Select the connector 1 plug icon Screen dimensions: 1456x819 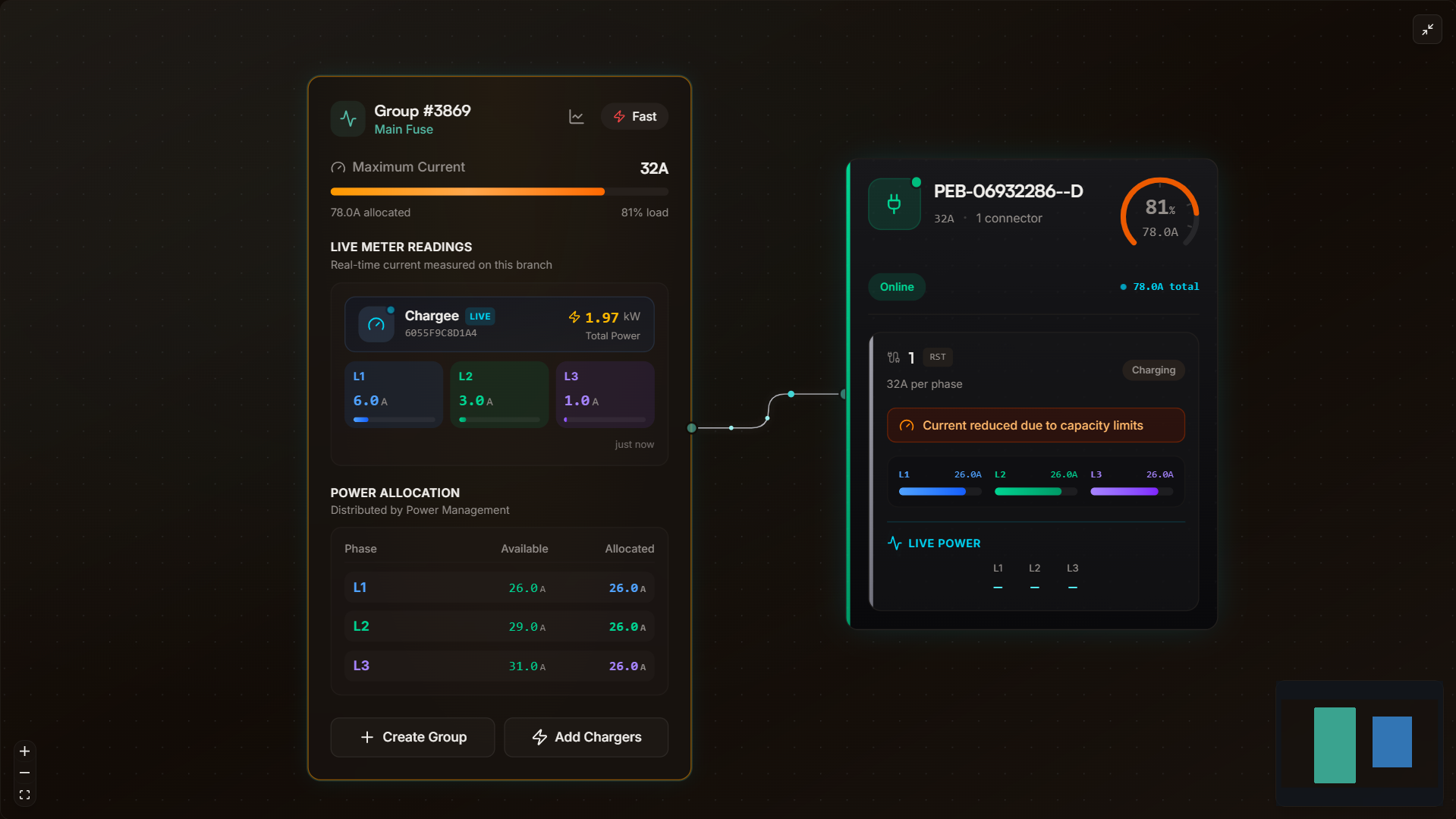[895, 357]
